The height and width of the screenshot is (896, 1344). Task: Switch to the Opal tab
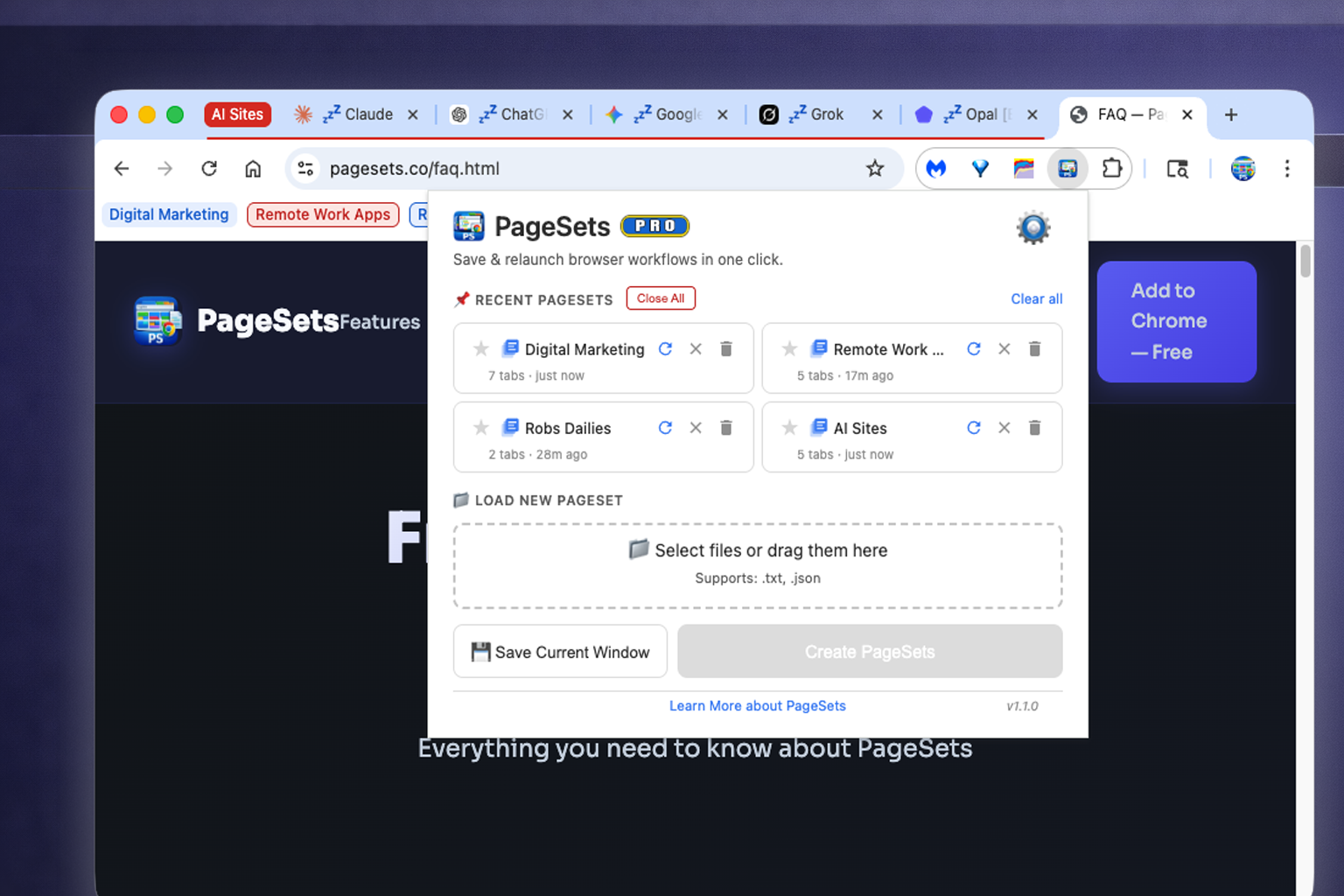click(976, 115)
